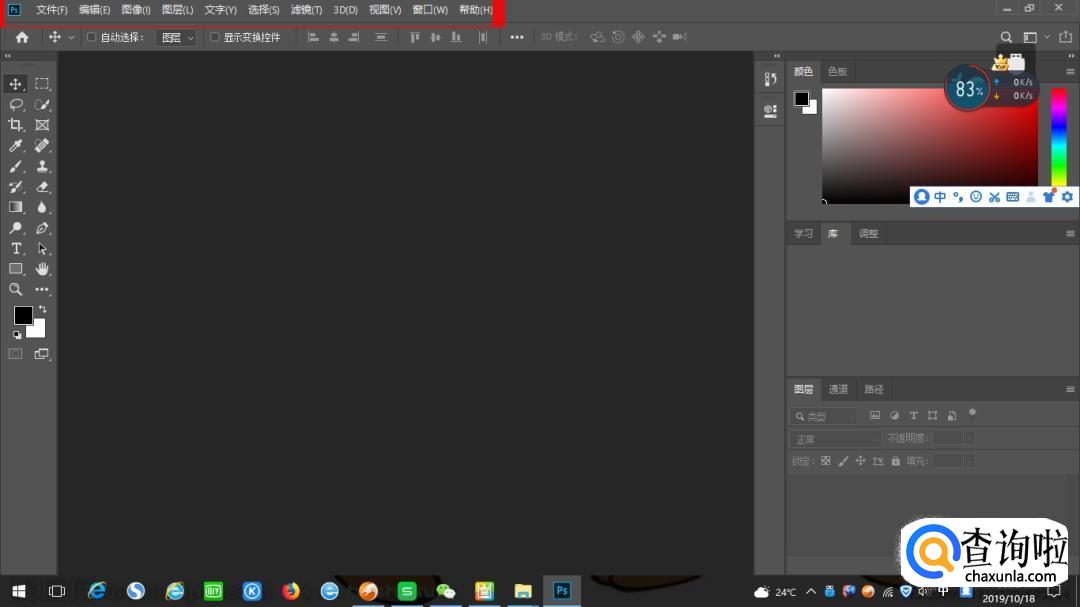Image resolution: width=1080 pixels, height=607 pixels.
Task: Enable the 自动选择 checkbox
Action: tap(92, 37)
